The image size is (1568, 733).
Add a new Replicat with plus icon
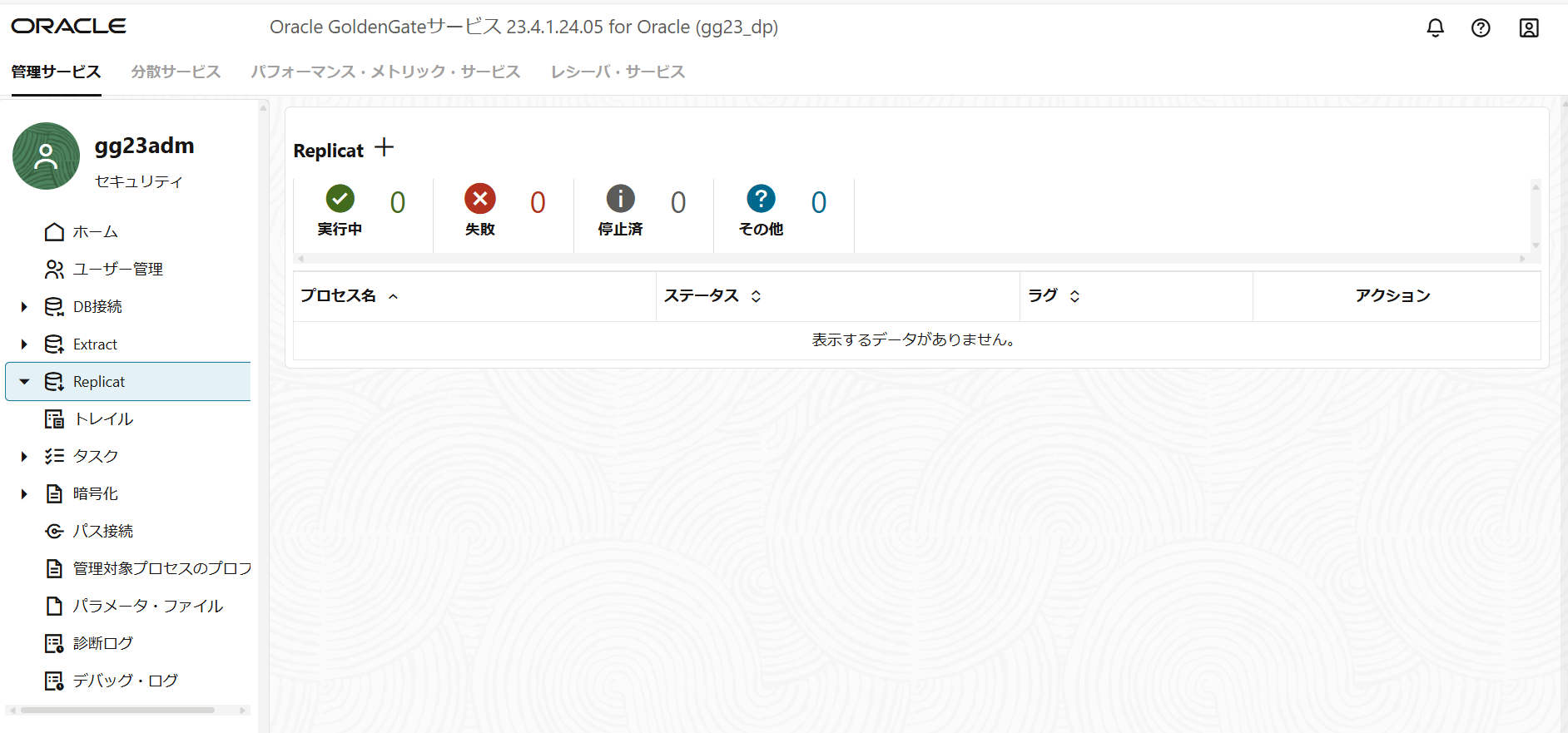(384, 148)
